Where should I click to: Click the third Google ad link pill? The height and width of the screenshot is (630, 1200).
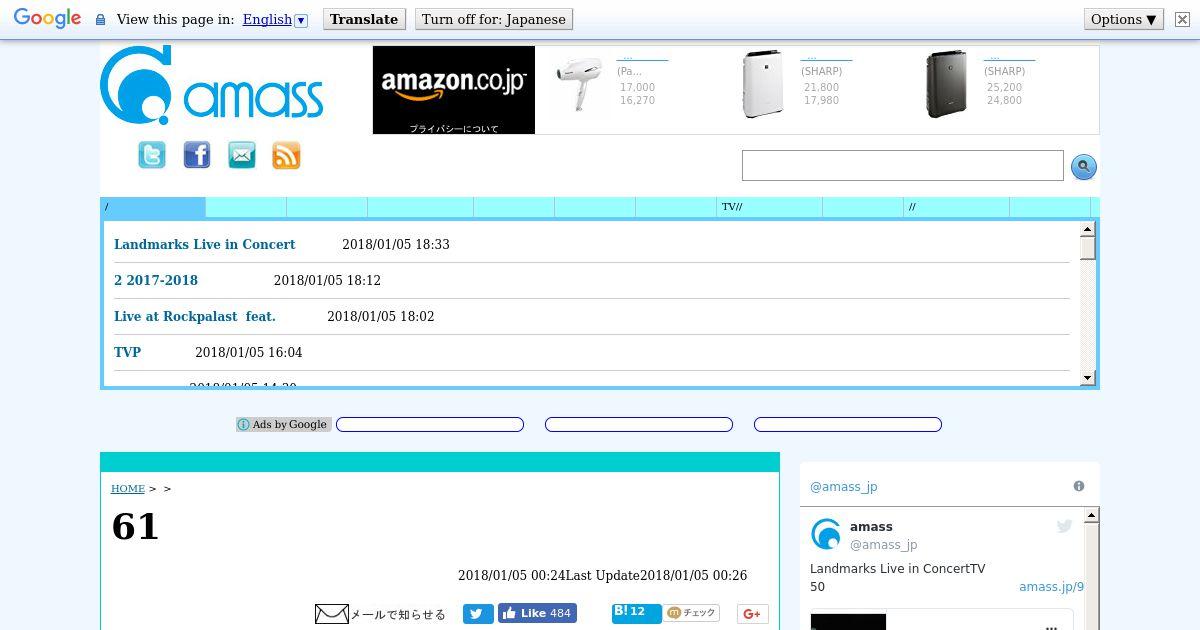click(848, 425)
